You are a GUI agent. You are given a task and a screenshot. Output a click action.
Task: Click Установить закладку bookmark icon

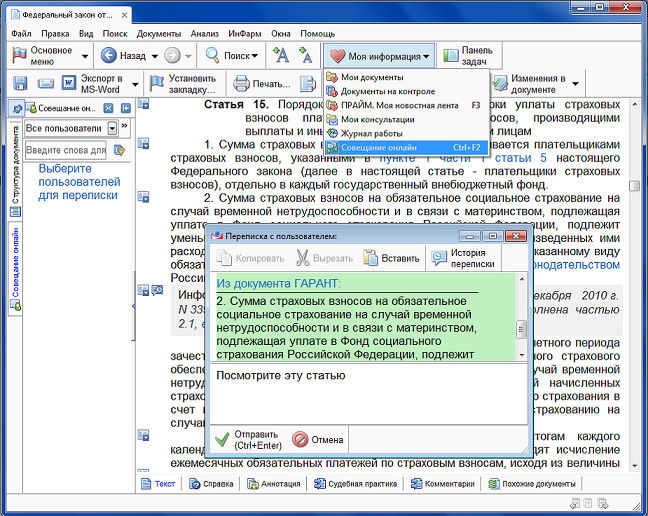point(157,83)
